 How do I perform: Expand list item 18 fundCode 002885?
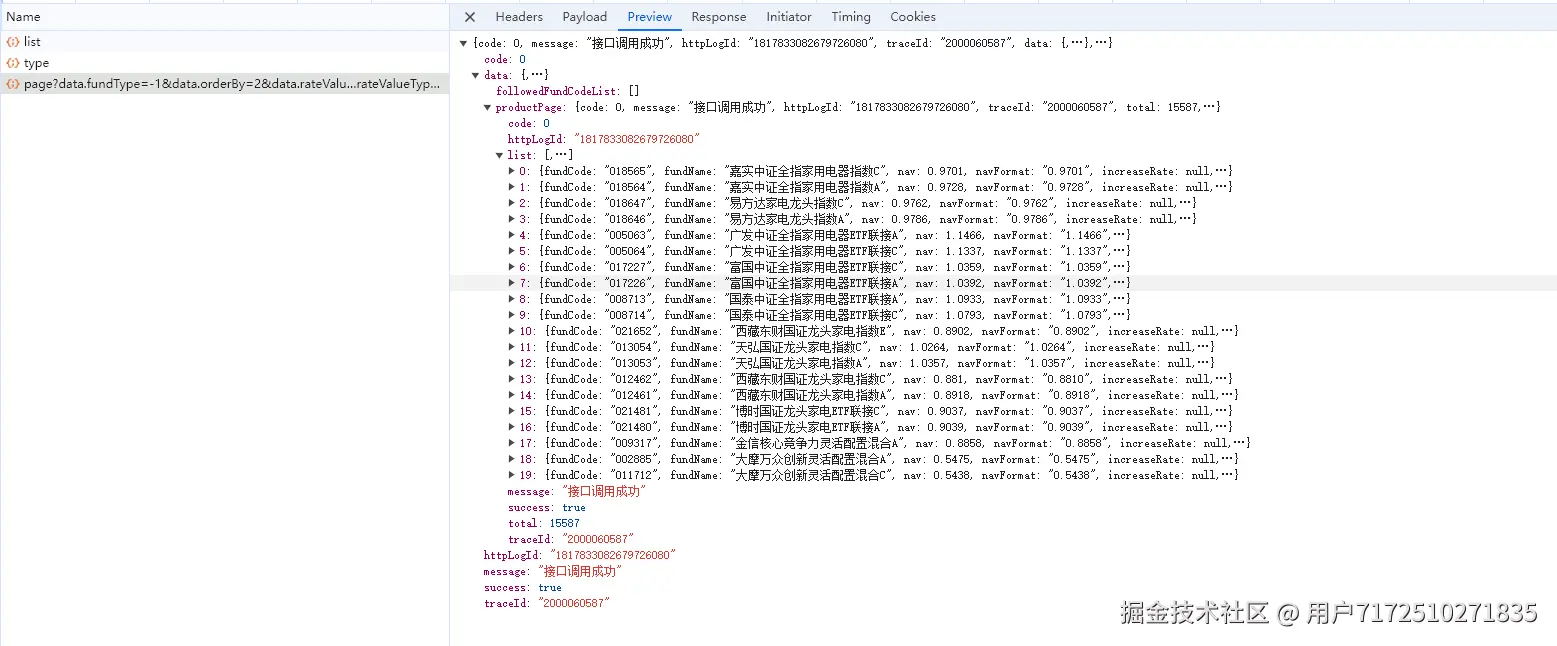(x=511, y=460)
